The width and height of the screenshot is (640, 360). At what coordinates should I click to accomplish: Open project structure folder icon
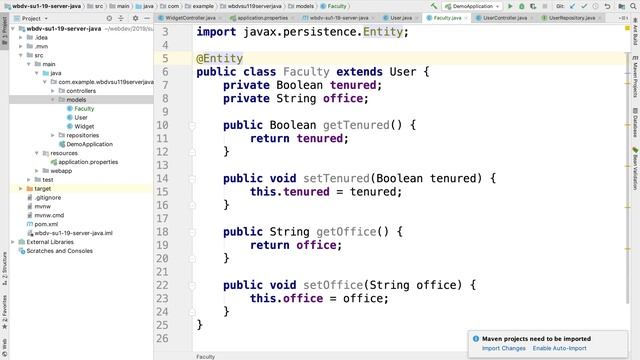[x=621, y=6]
